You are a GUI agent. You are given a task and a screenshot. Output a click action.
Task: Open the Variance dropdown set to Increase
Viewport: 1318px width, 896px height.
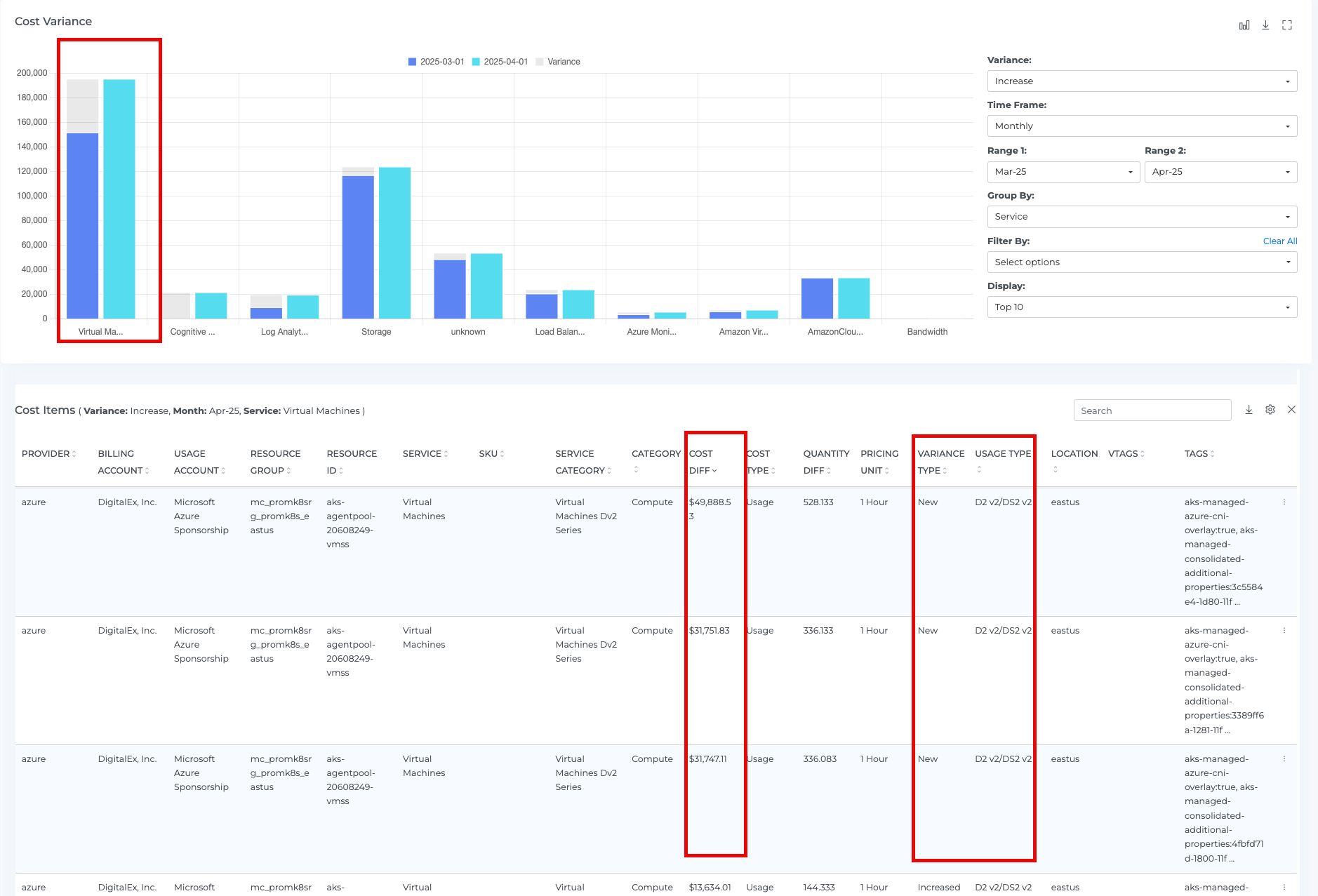tap(1141, 81)
